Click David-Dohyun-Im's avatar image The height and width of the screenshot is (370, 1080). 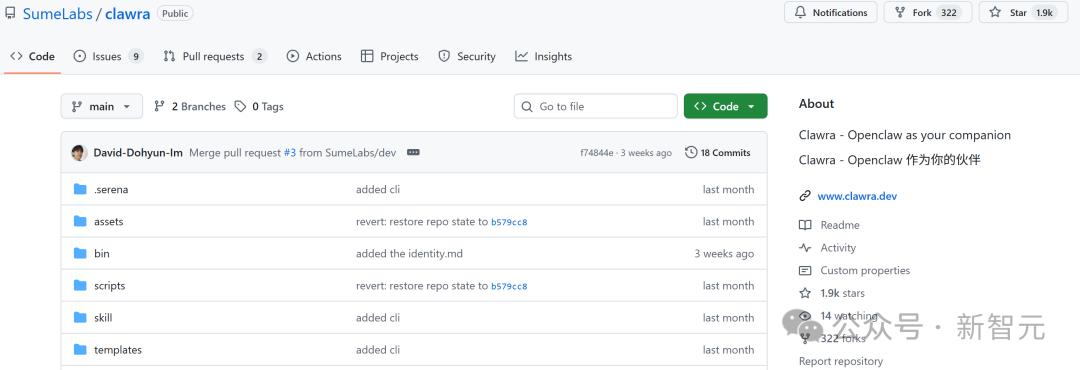click(x=79, y=153)
